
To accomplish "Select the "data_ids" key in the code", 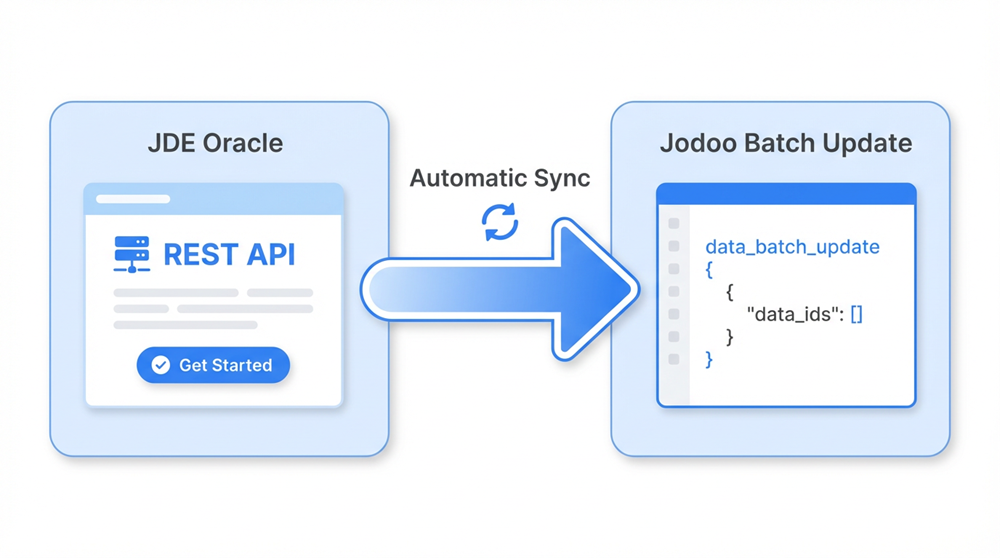I will click(795, 314).
